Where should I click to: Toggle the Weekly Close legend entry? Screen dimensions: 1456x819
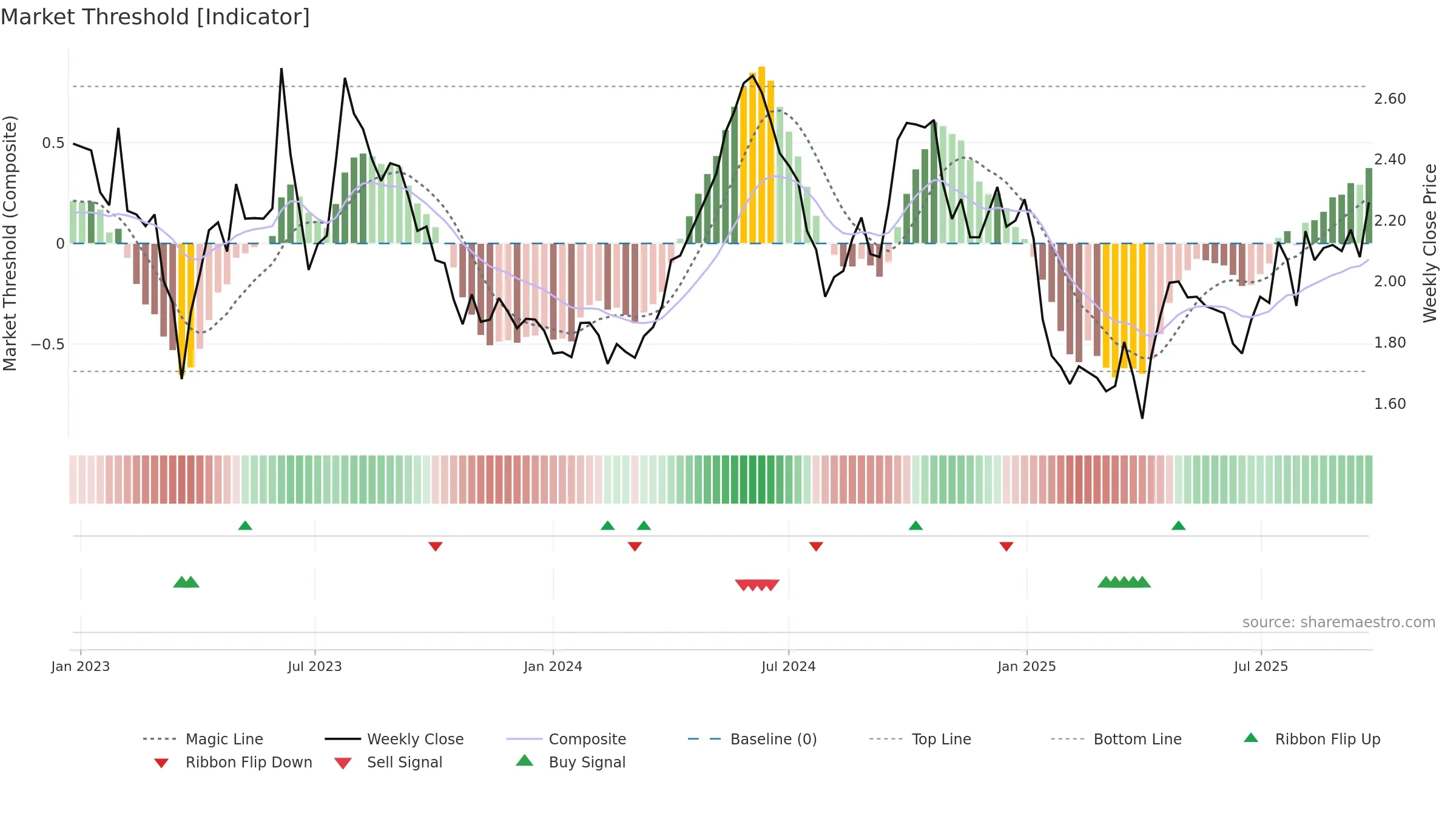coord(394,739)
